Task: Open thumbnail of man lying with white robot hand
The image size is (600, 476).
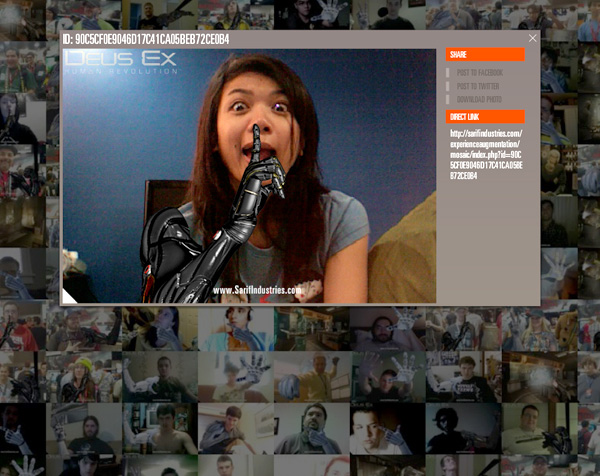Action: [388, 328]
